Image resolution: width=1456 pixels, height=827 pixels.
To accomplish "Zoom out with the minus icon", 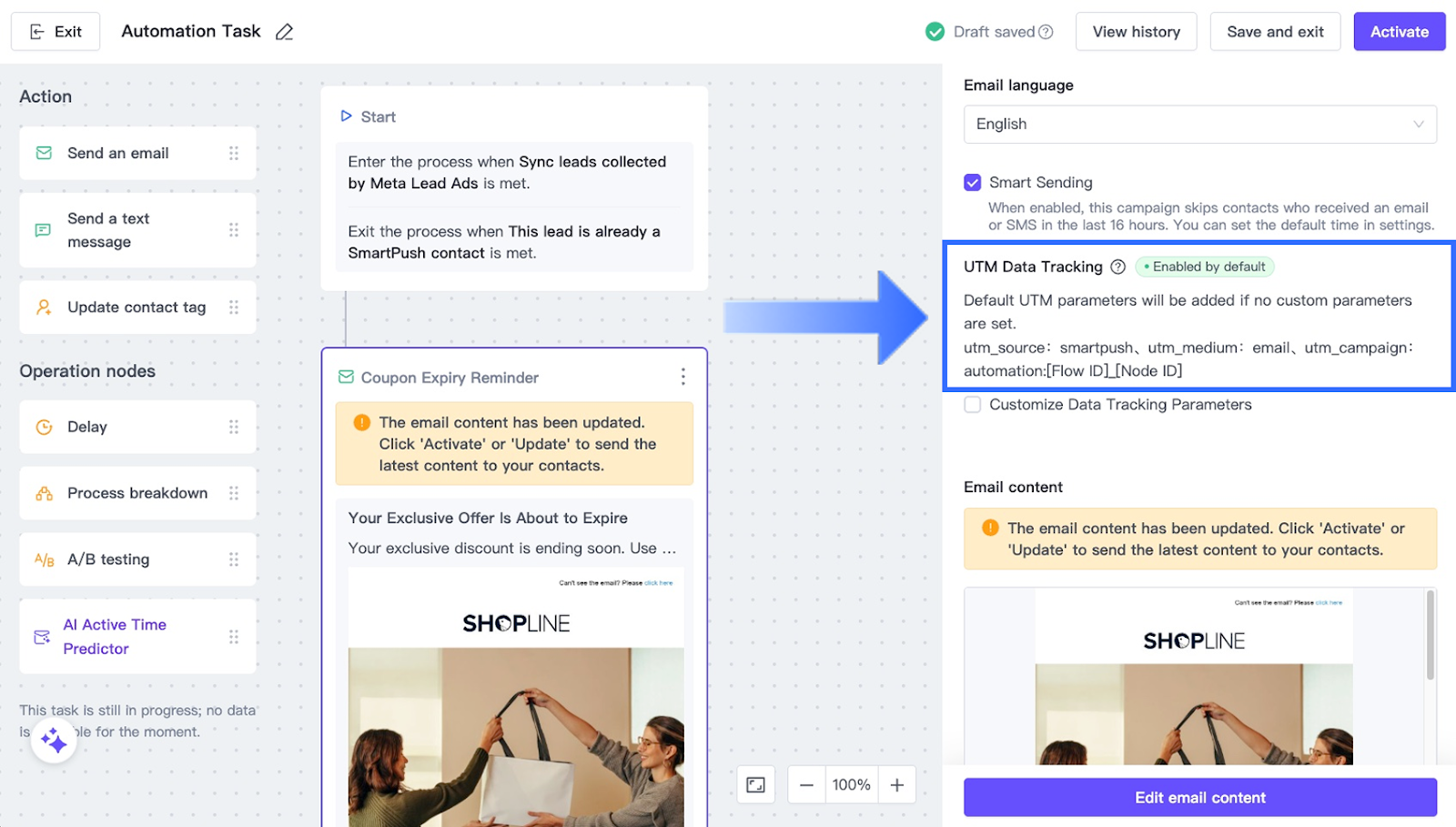I will pos(806,784).
